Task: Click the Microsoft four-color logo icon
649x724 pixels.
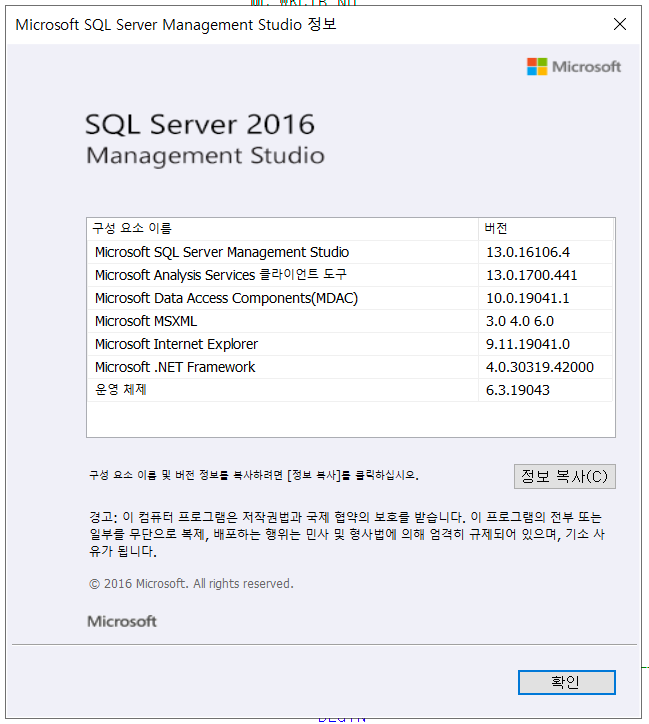Action: 537,66
